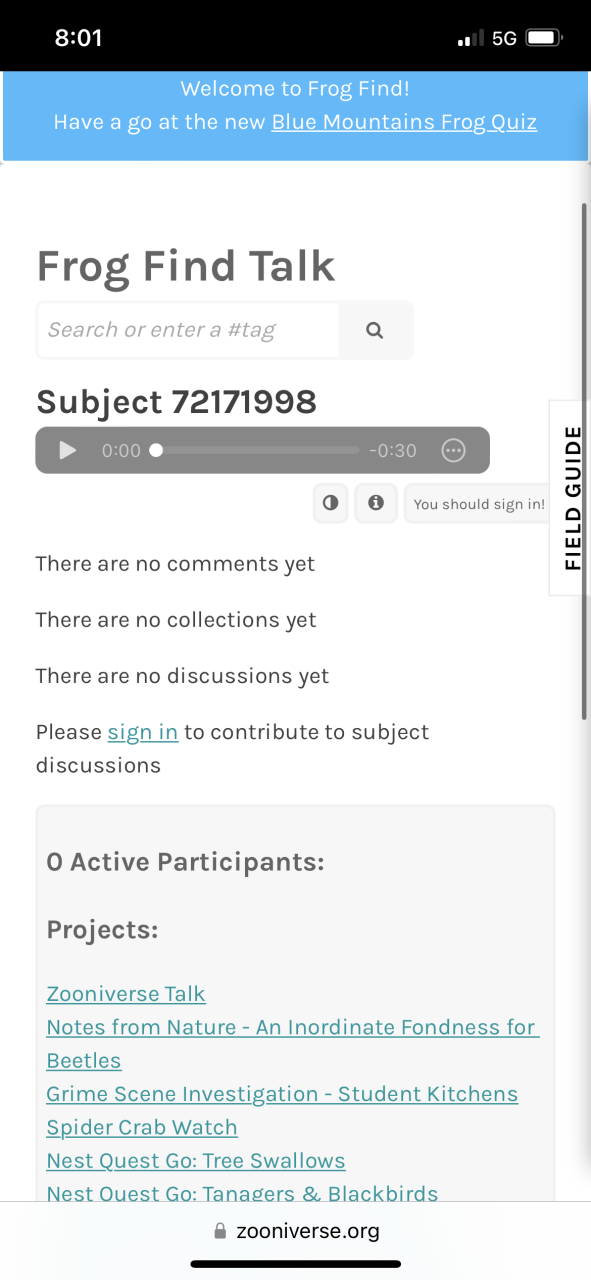
Task: Open Nest Quest Go: Tanagers & Blackbirds
Action: [242, 1193]
